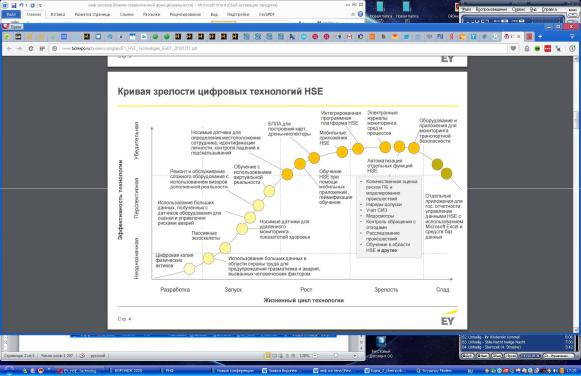This screenshot has width=581, height=376.
Task: Open the Файл menu in the media player
Action: tap(467, 9)
